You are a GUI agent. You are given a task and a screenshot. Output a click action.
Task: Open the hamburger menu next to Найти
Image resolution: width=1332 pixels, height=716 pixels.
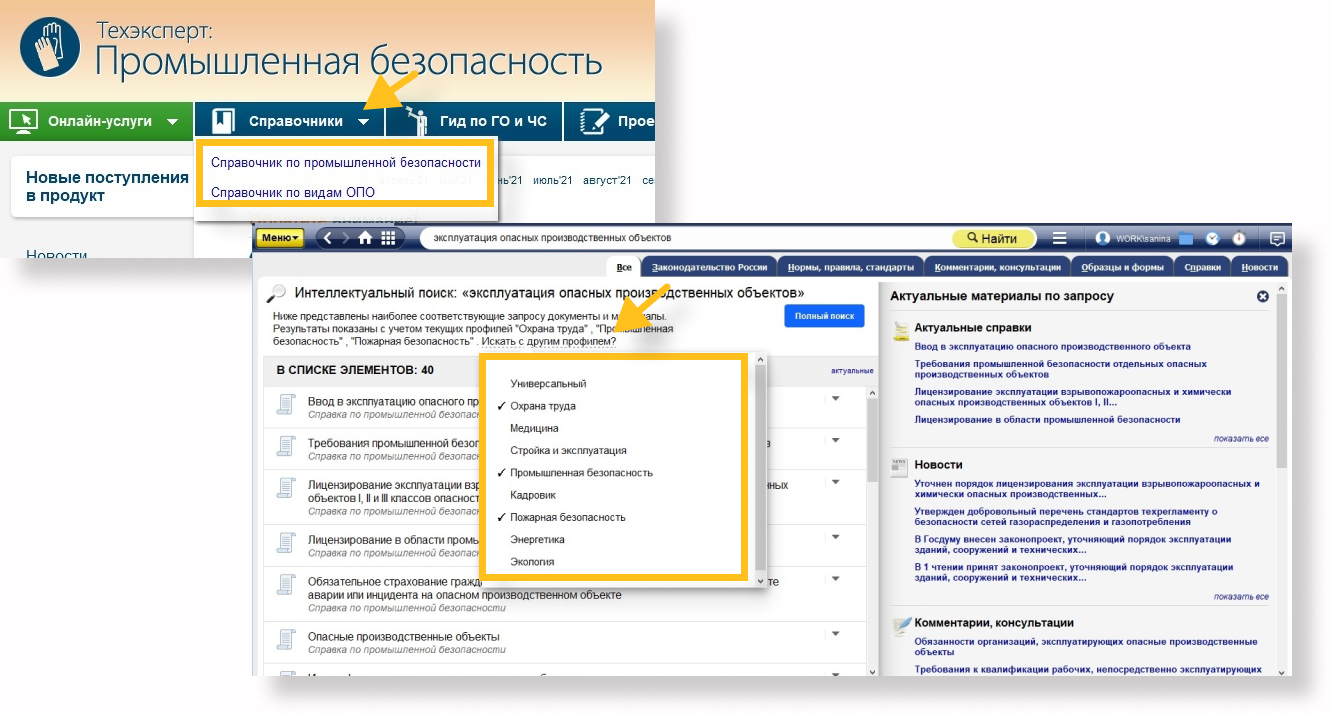pyautogui.click(x=1060, y=238)
